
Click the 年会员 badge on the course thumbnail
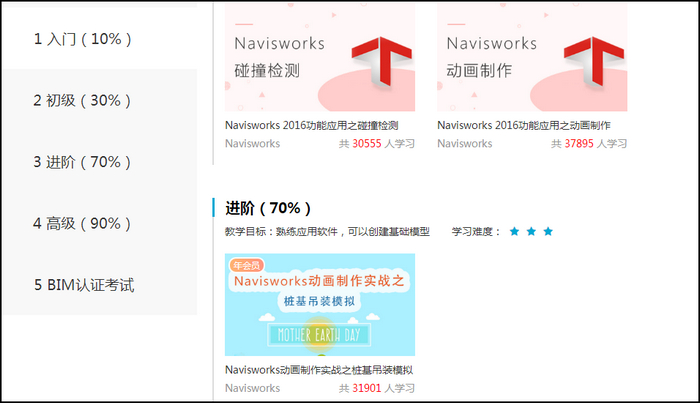click(246, 265)
